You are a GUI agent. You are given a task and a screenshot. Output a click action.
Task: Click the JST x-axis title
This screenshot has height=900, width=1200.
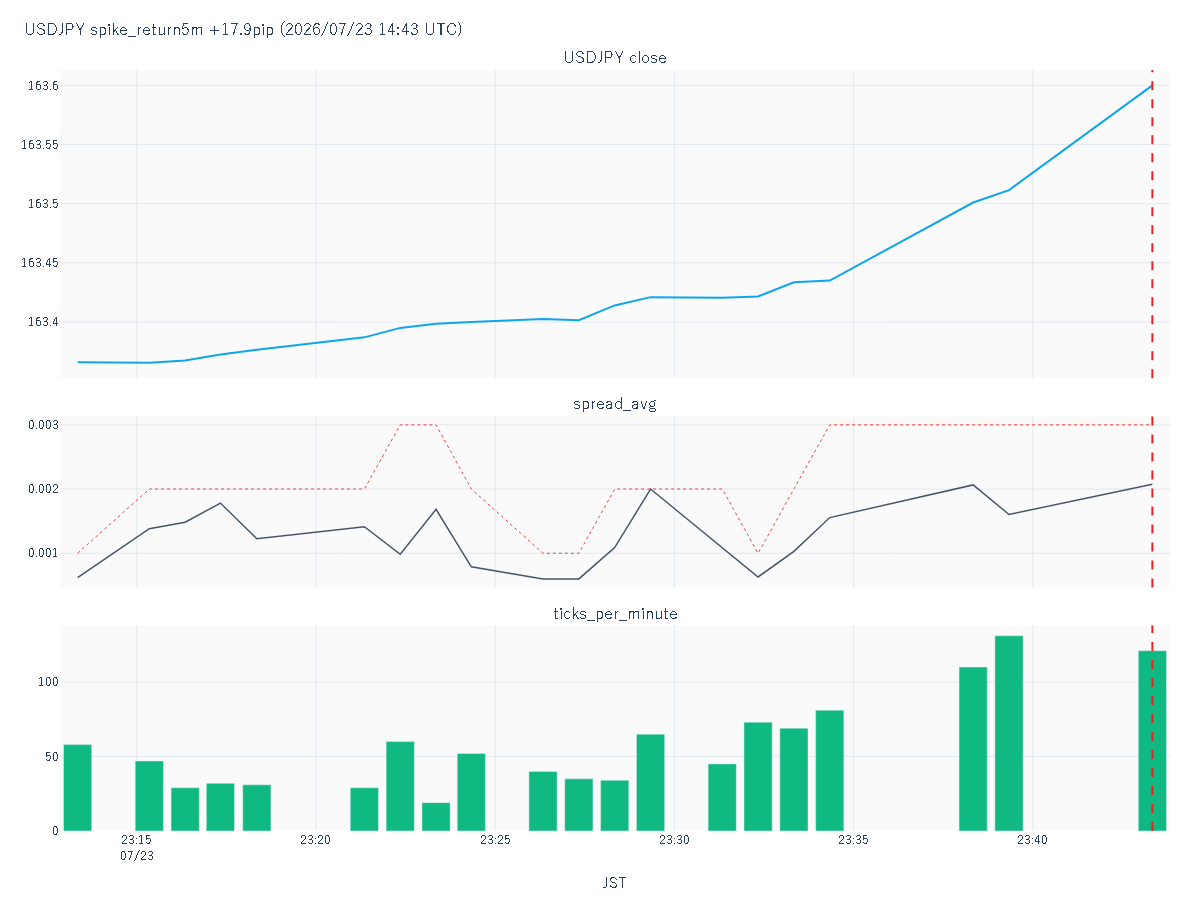tap(615, 883)
